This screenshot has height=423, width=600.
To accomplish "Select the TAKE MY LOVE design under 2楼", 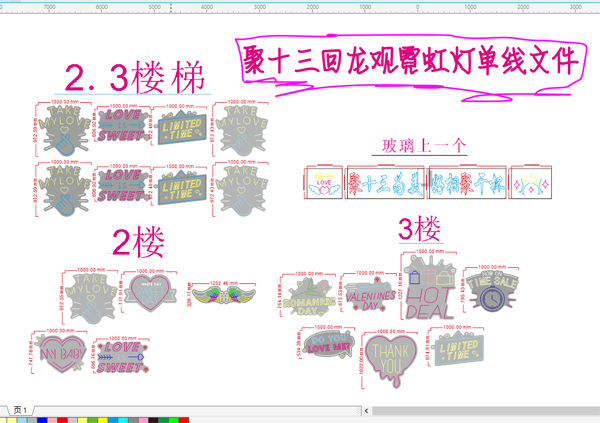I will 91,299.
